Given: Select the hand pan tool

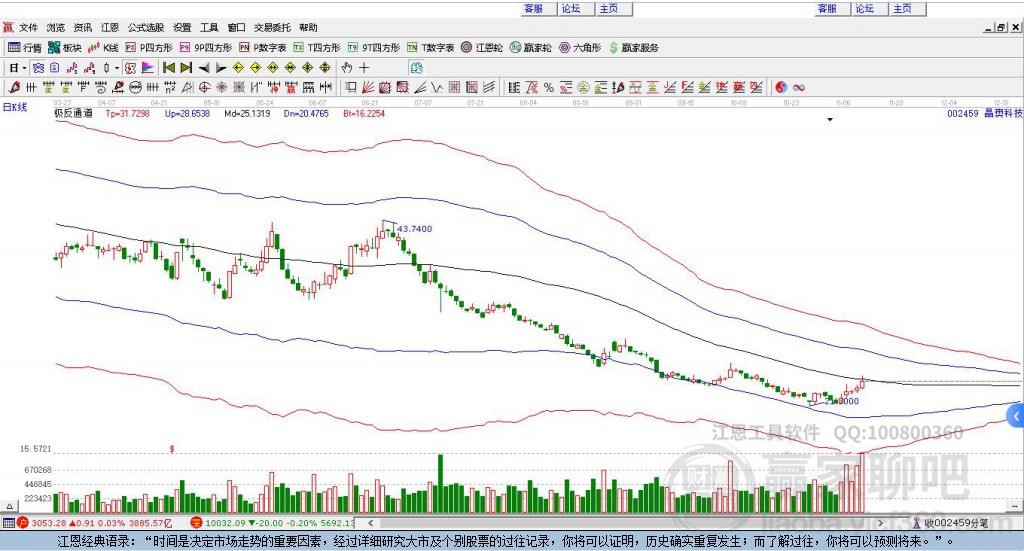Looking at the screenshot, I should pyautogui.click(x=347, y=68).
